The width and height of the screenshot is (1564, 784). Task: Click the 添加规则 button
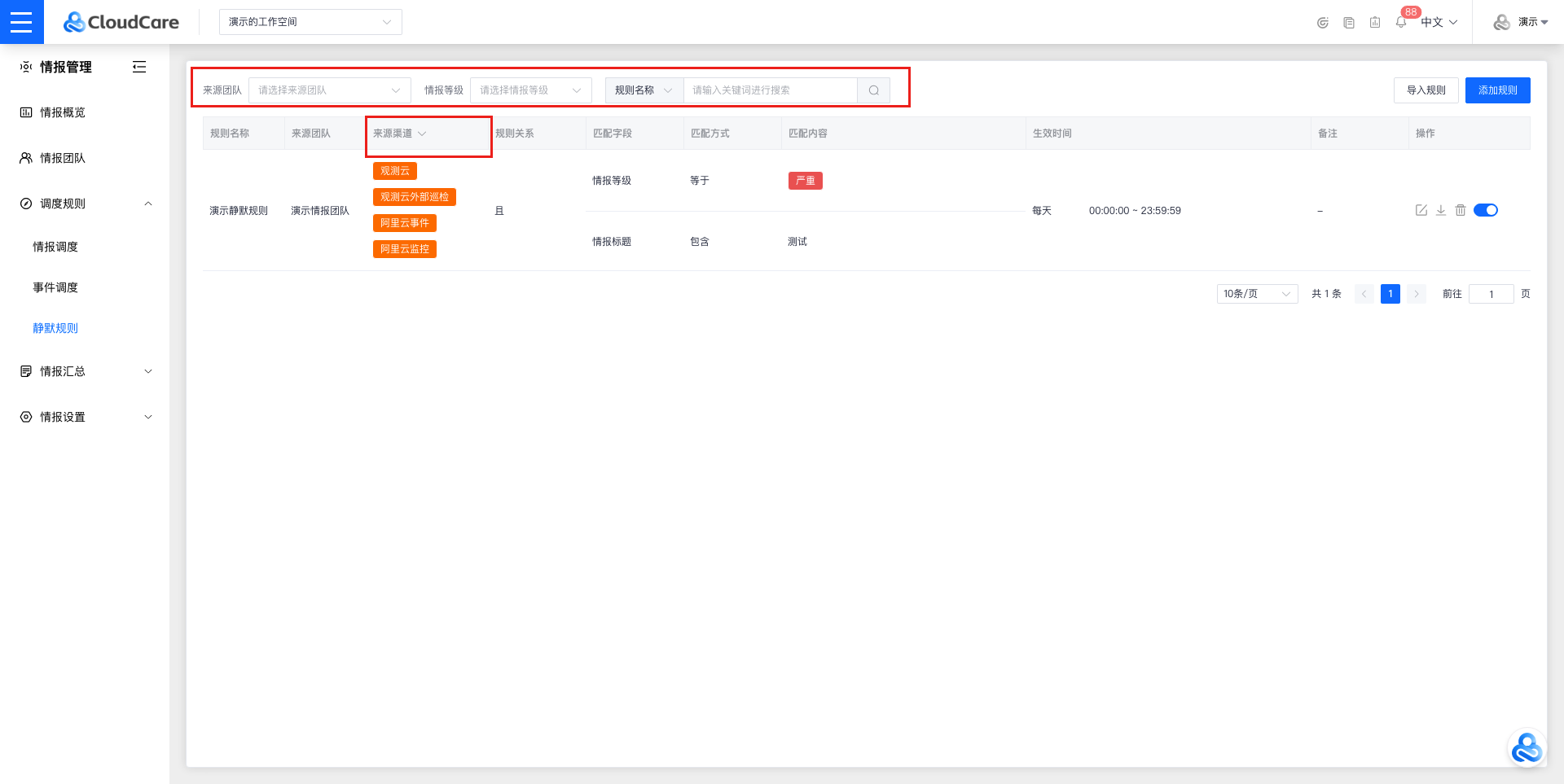tap(1497, 90)
